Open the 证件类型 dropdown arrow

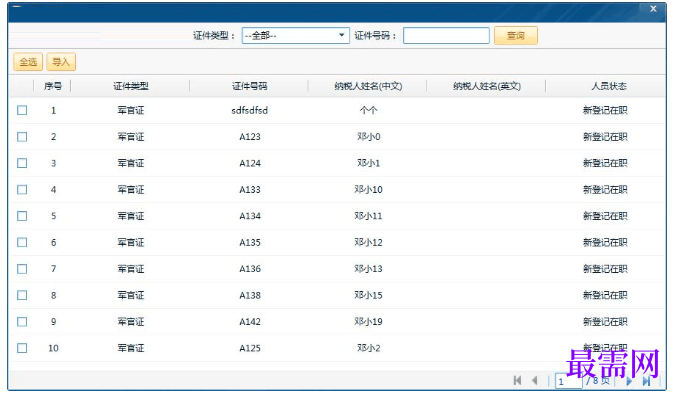coord(342,35)
